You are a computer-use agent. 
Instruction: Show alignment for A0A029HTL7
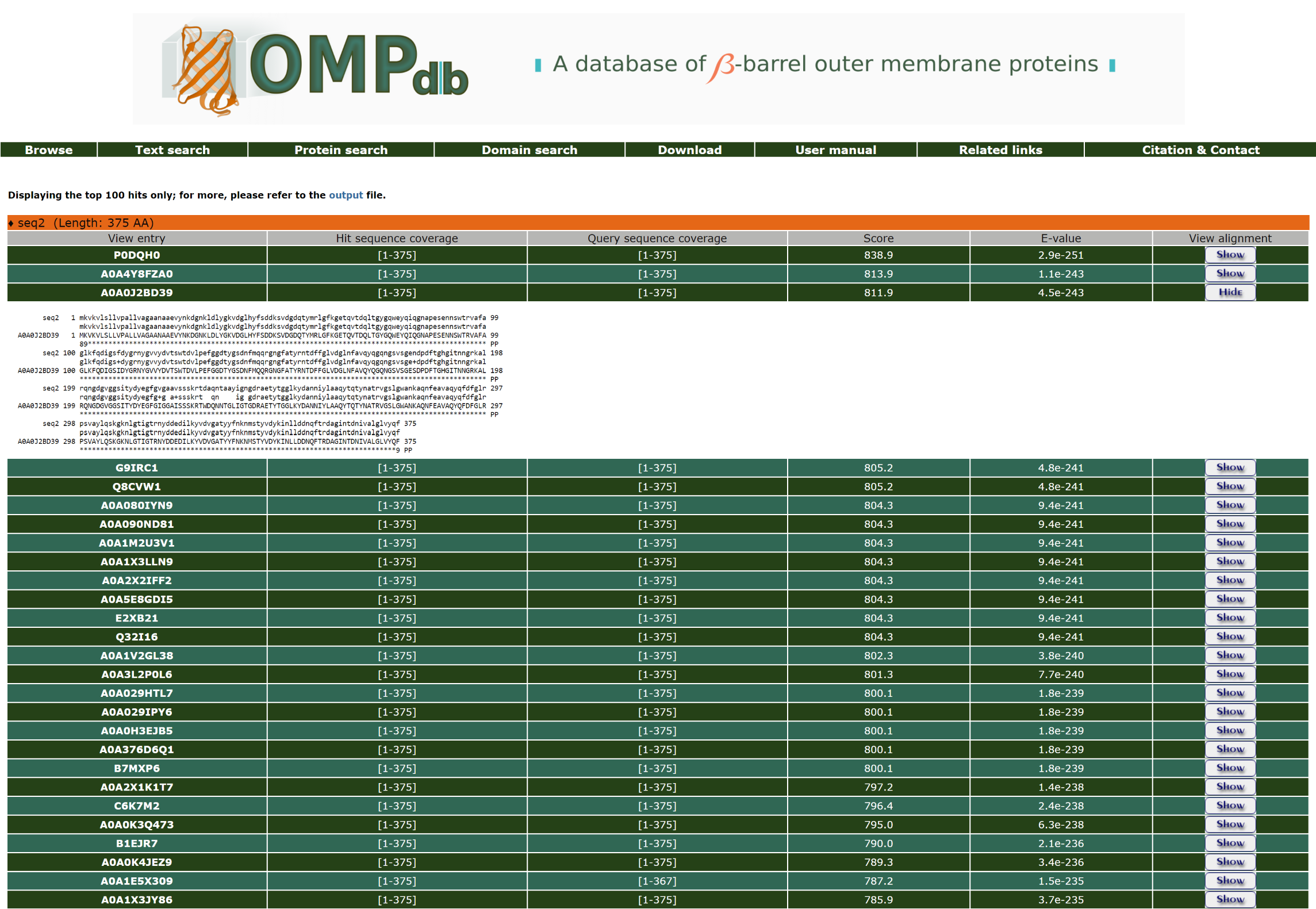pyautogui.click(x=1230, y=693)
